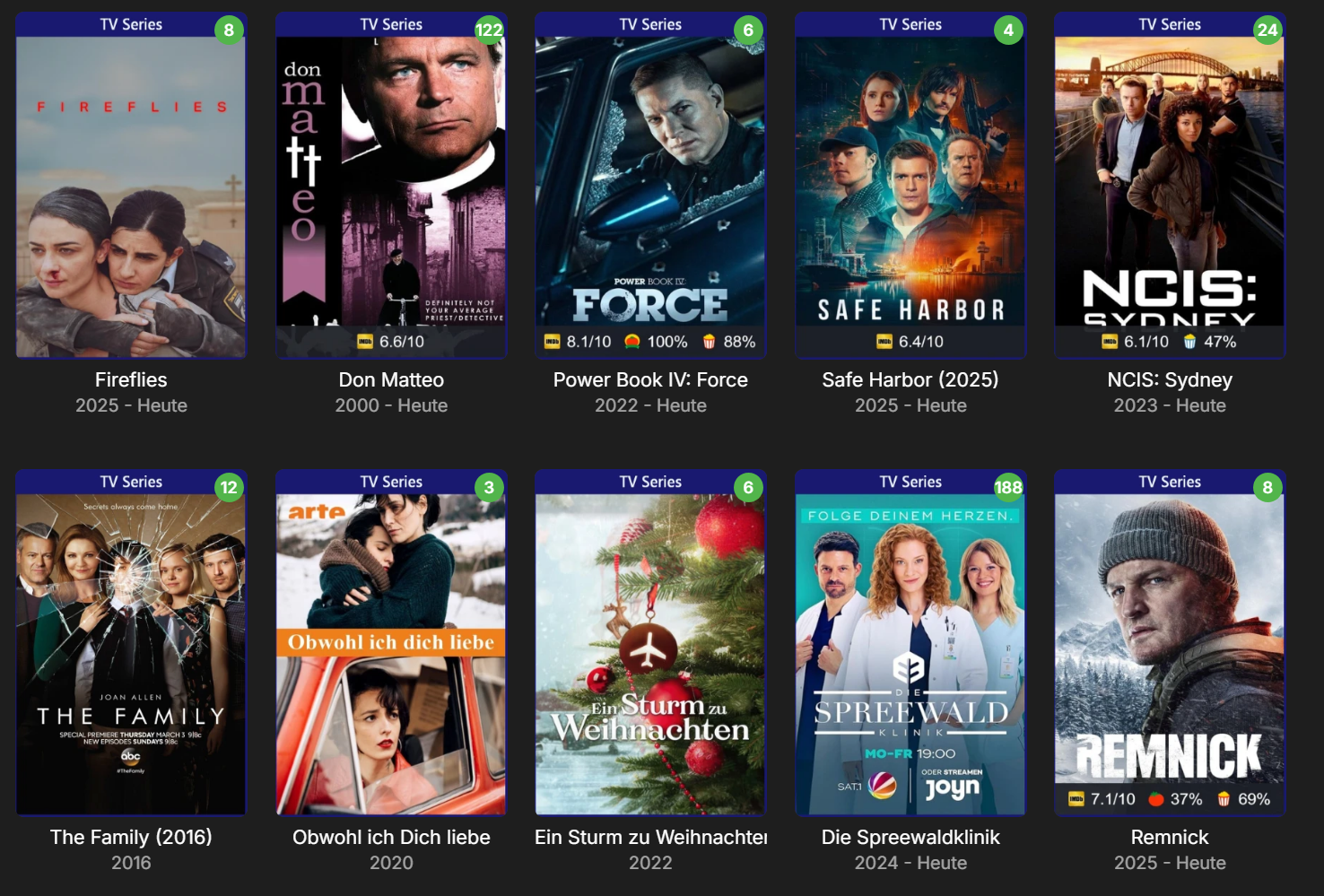Open the Ein Sturm zu Weihnachten poster
The width and height of the screenshot is (1324, 896).
coord(650,654)
